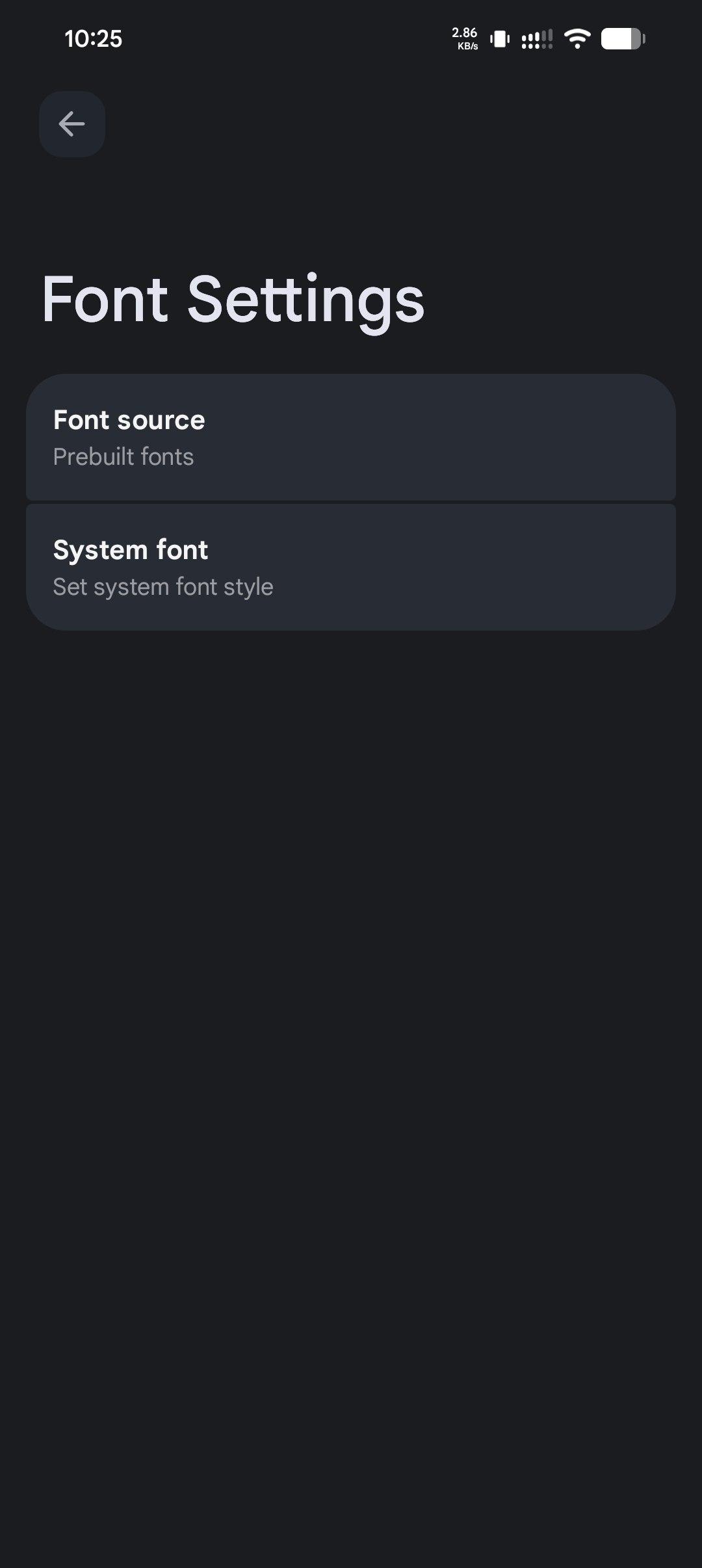Select Set system font style
The width and height of the screenshot is (702, 1568).
pos(162,587)
